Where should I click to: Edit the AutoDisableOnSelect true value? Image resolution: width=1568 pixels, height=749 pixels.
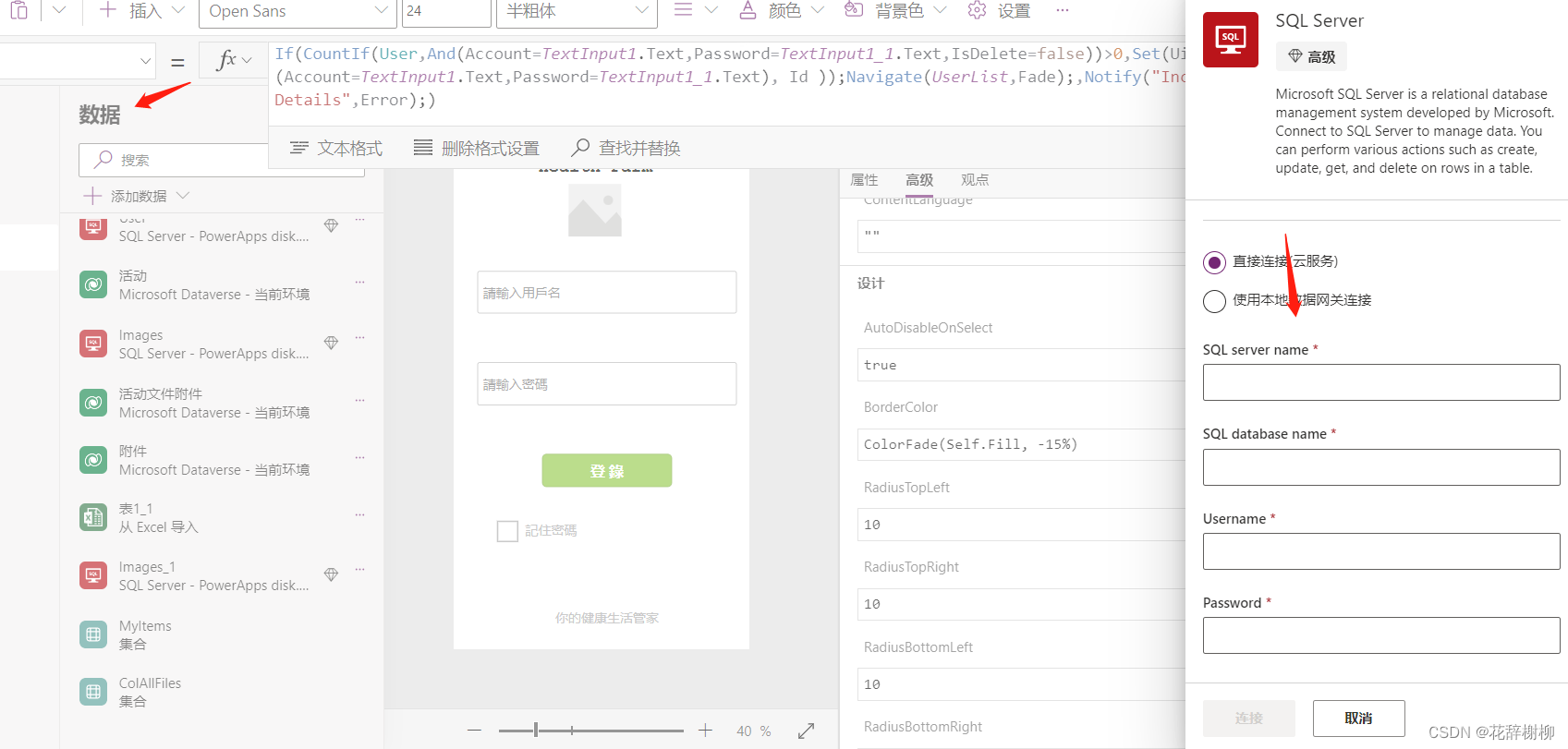[1021, 365]
